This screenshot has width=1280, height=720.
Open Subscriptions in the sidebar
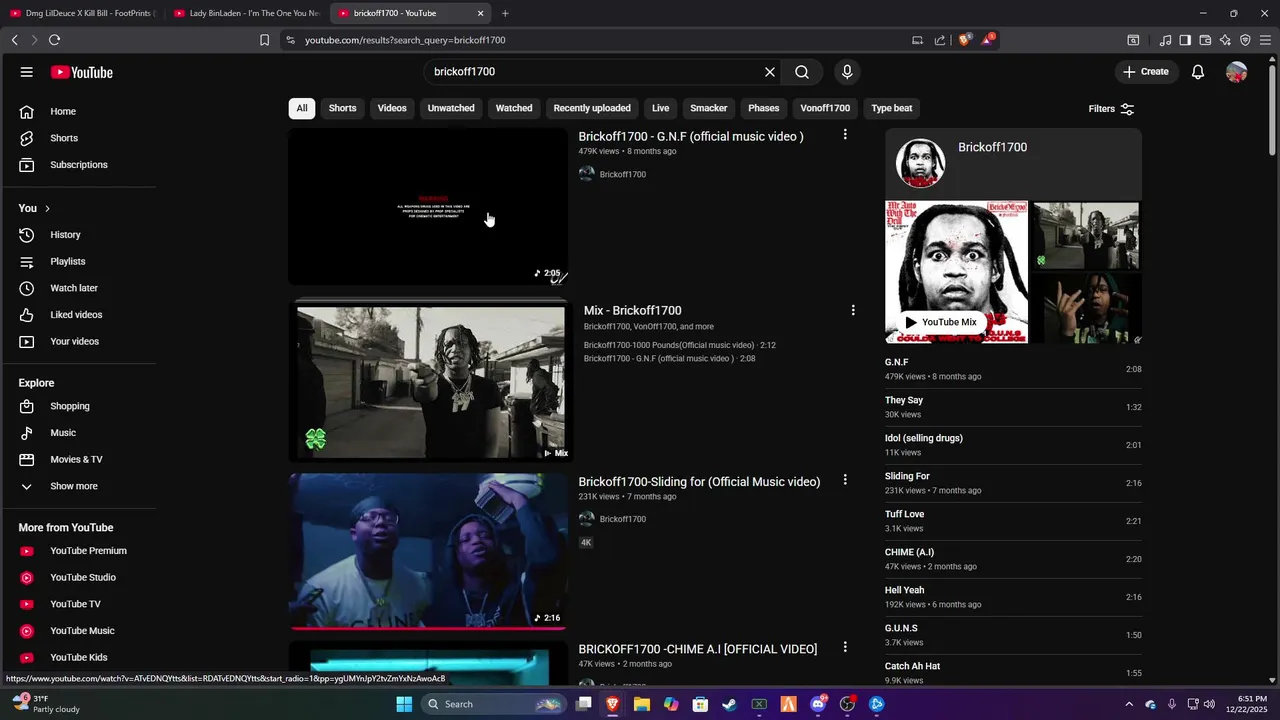point(81,165)
